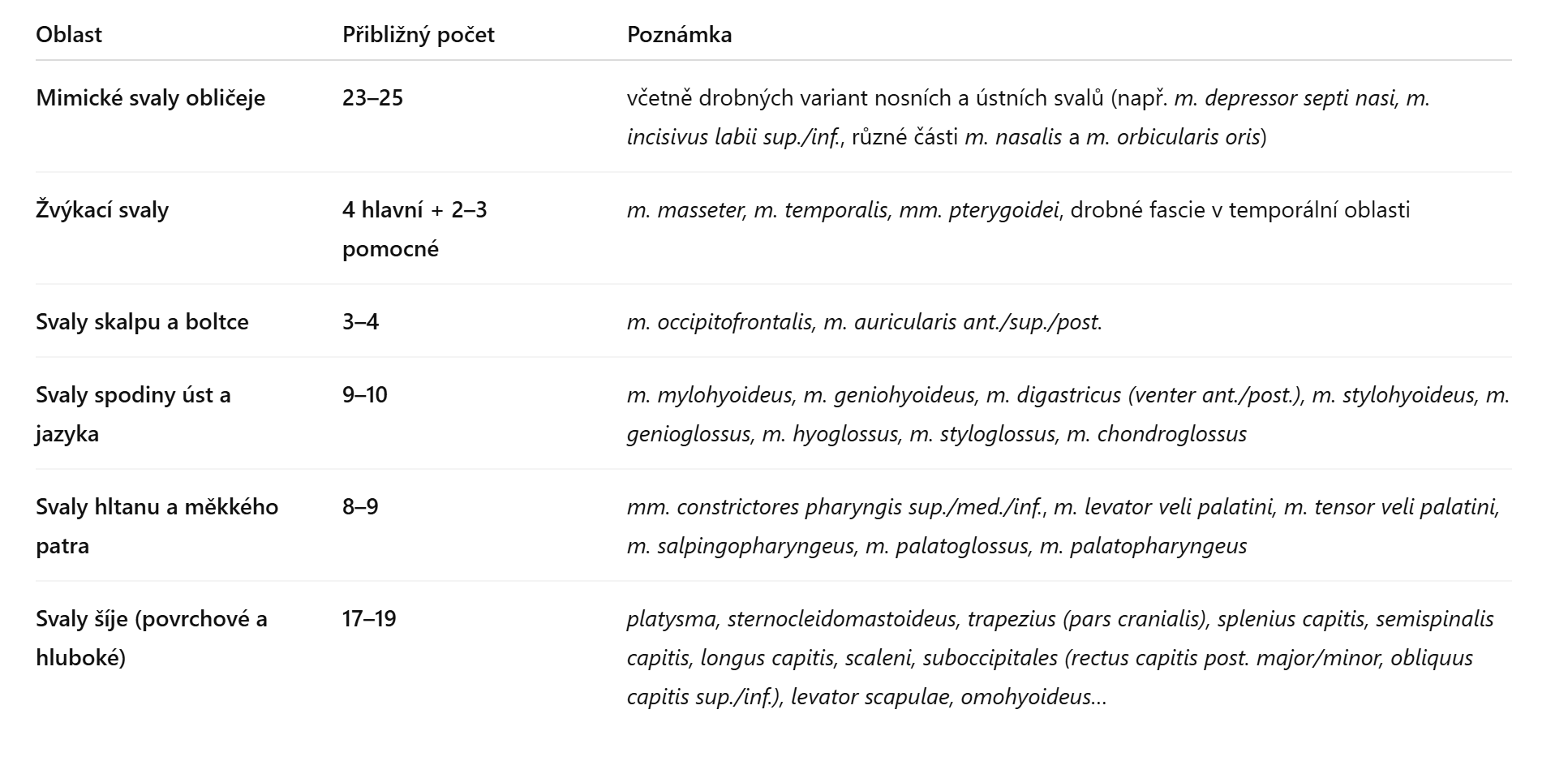1568x757 pixels.
Task: Select the "Svaly spodiny úst a jazyka" label
Action: [133, 414]
